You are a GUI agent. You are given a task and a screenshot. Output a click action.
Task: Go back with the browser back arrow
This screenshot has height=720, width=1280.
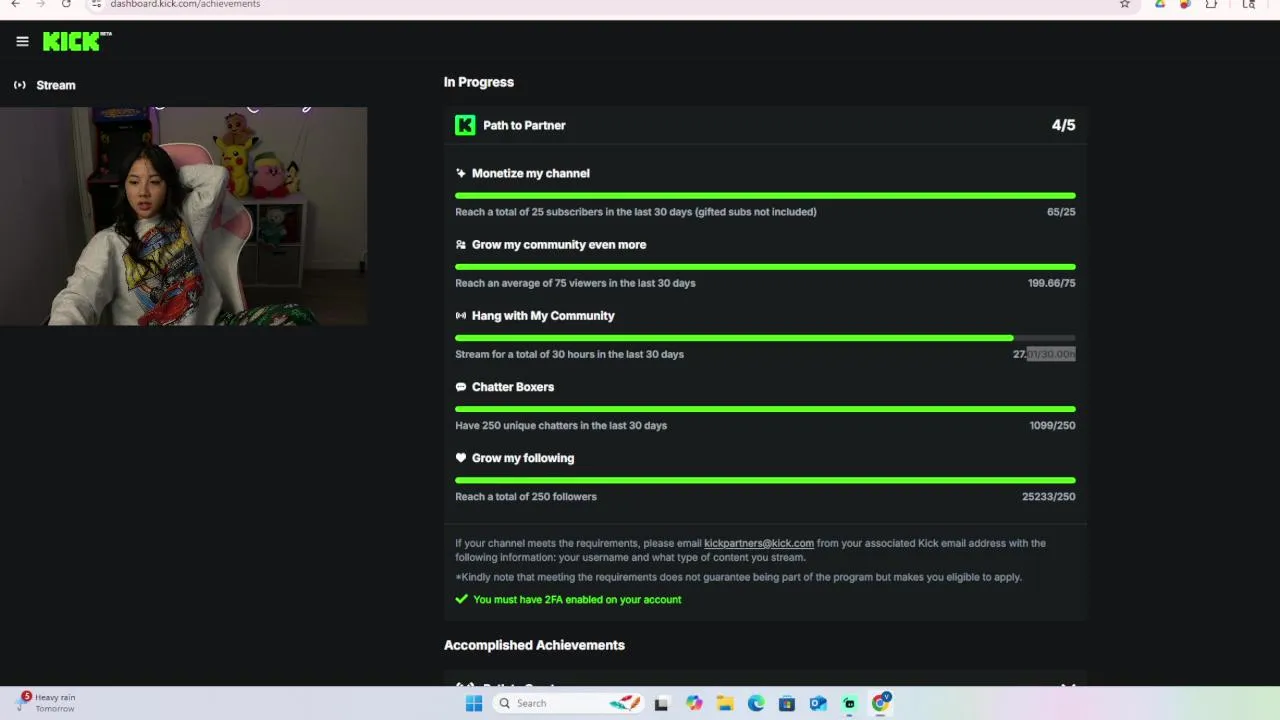pos(15,4)
